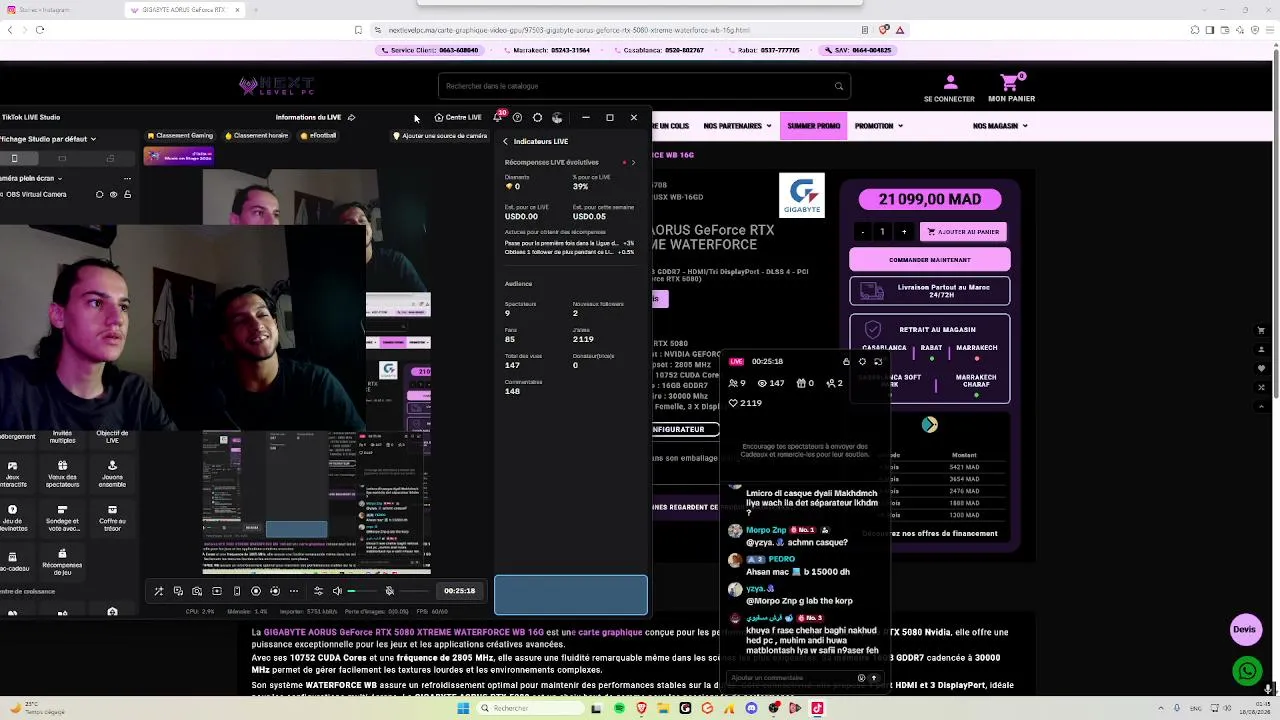Viewport: 1280px width, 720px height.
Task: Click the catalogue search magnifier icon
Action: (839, 86)
